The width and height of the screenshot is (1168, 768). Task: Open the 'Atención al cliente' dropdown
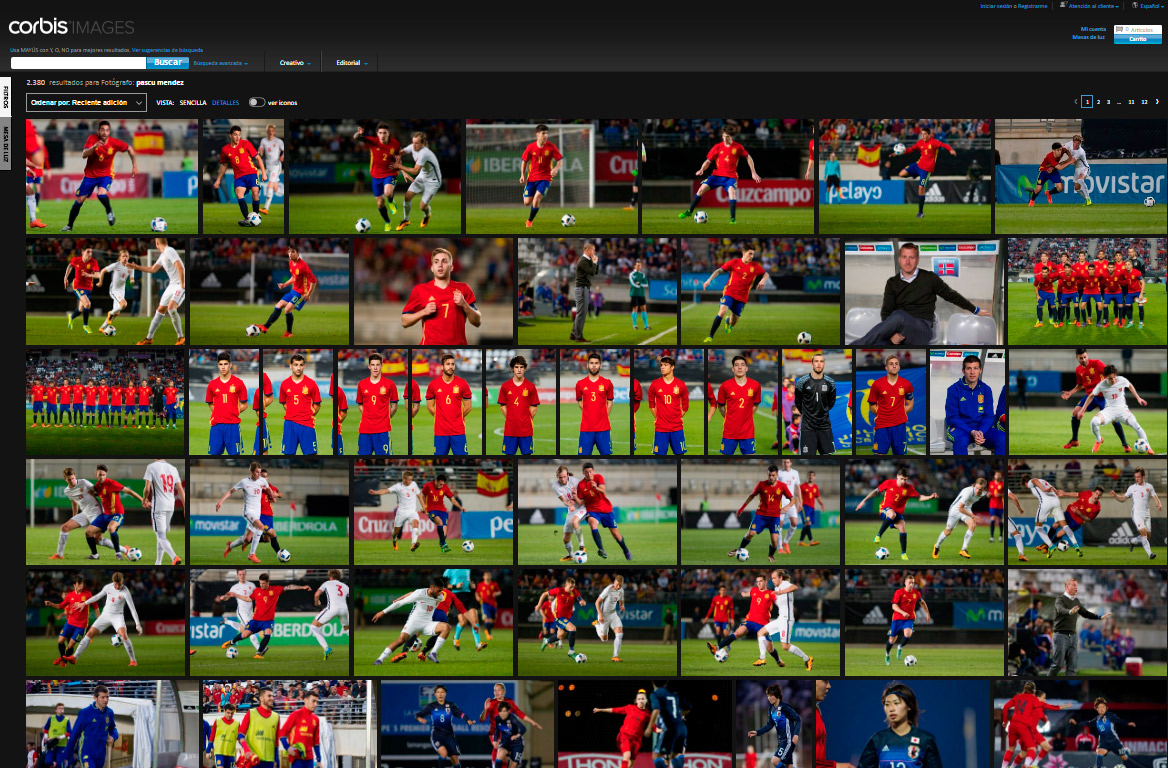[1093, 6]
